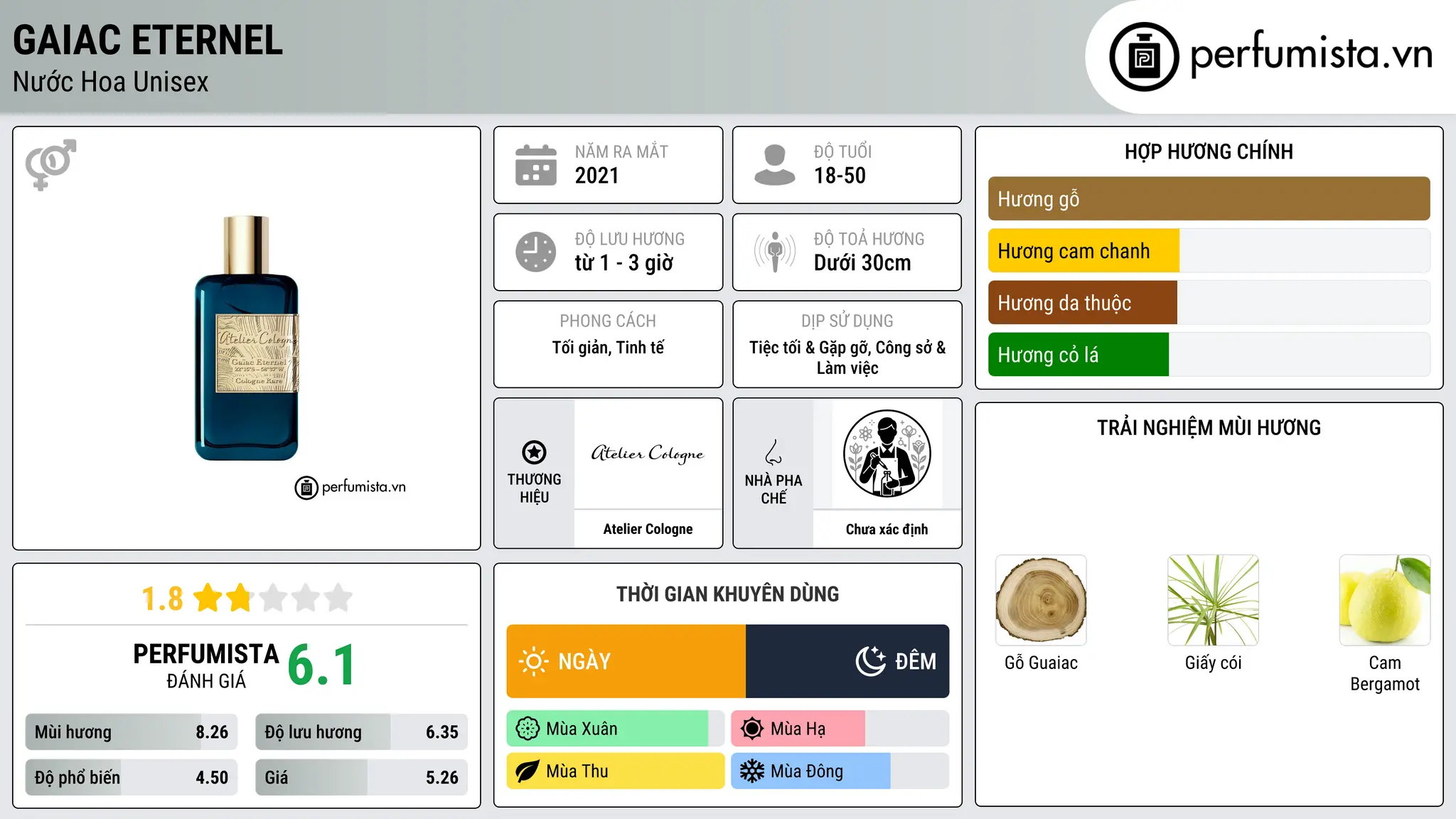Click the Perfumista score 6.1
The width and height of the screenshot is (1456, 819).
tap(321, 665)
